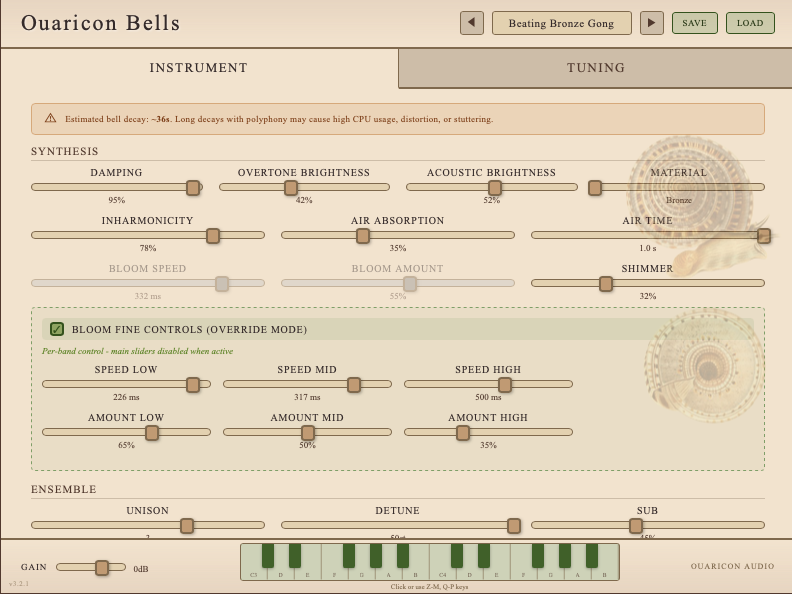Click the Save preset button

(x=694, y=23)
